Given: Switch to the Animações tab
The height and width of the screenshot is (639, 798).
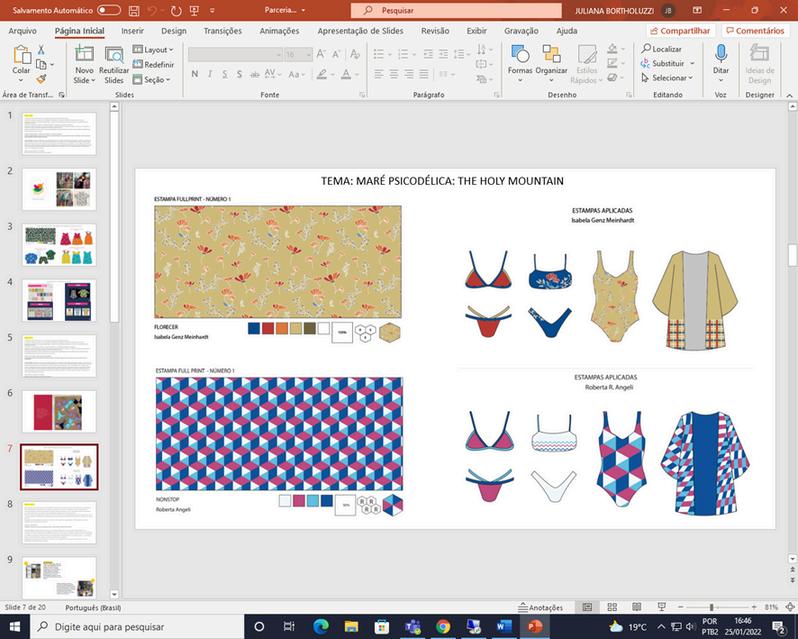Looking at the screenshot, I should tap(279, 31).
